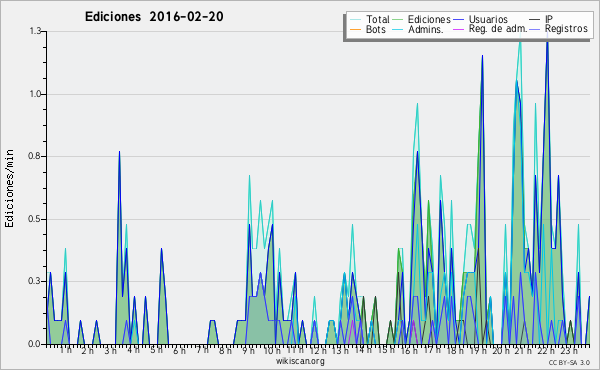Click the '19 h' x-axis label
Viewport: 600px width, 370px height.
(478, 351)
